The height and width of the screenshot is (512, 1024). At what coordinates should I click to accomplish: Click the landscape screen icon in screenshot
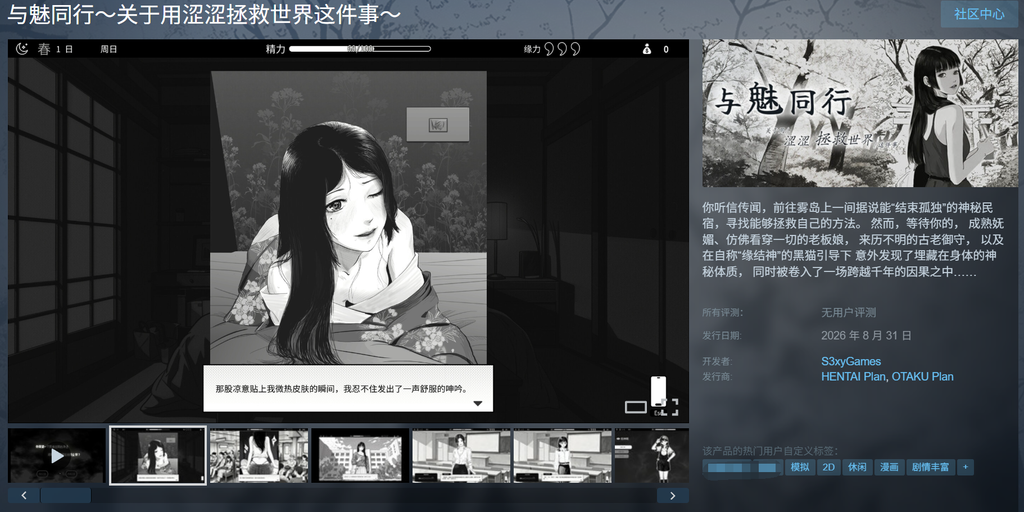pyautogui.click(x=635, y=408)
